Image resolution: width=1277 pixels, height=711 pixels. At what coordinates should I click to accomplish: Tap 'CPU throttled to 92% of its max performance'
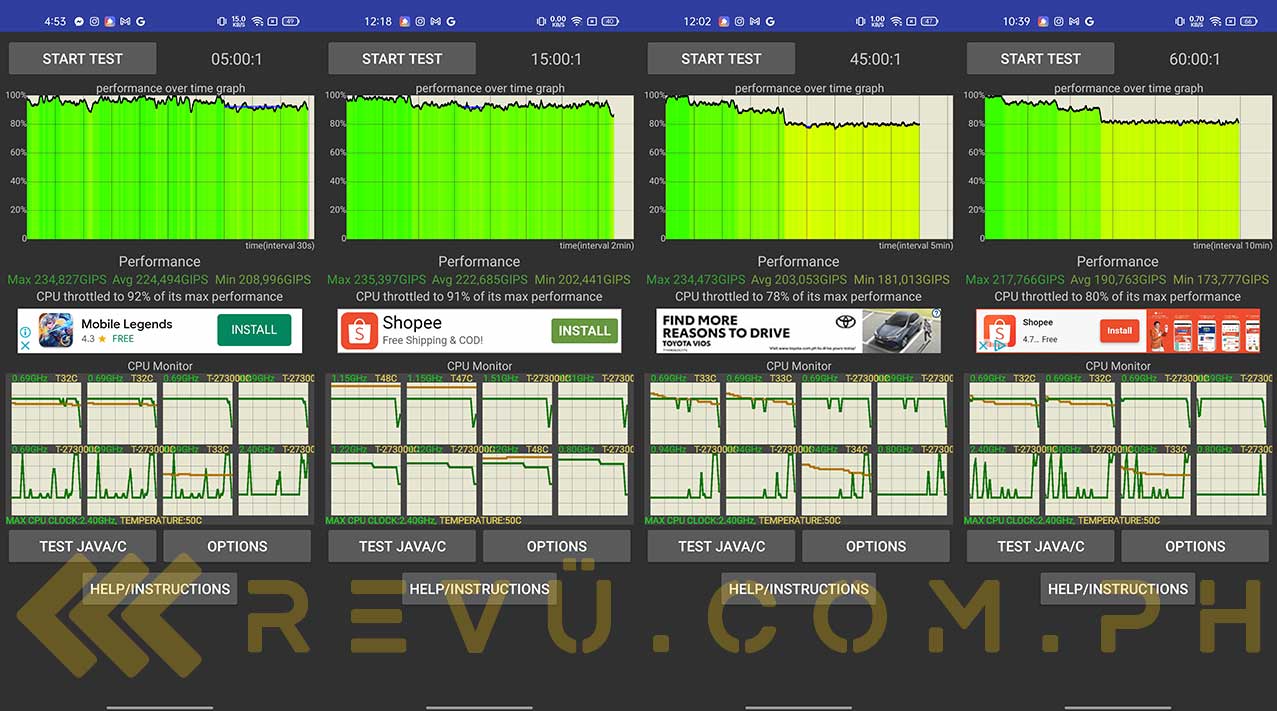tap(160, 297)
